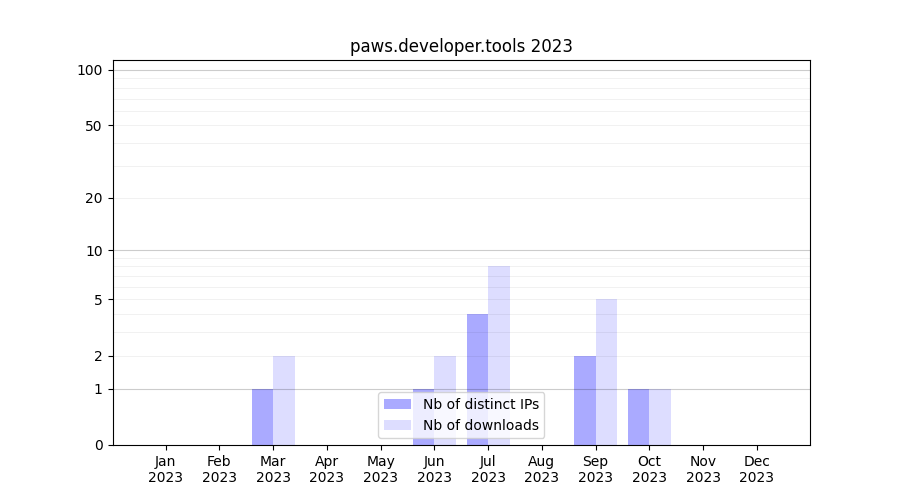Select the Aug 2023 x-axis label
900x500 pixels.
(542, 469)
